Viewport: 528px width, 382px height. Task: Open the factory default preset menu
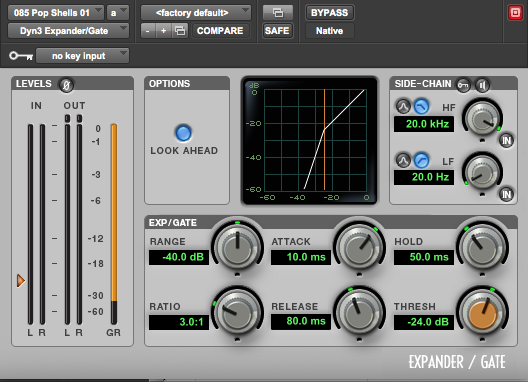pos(196,13)
